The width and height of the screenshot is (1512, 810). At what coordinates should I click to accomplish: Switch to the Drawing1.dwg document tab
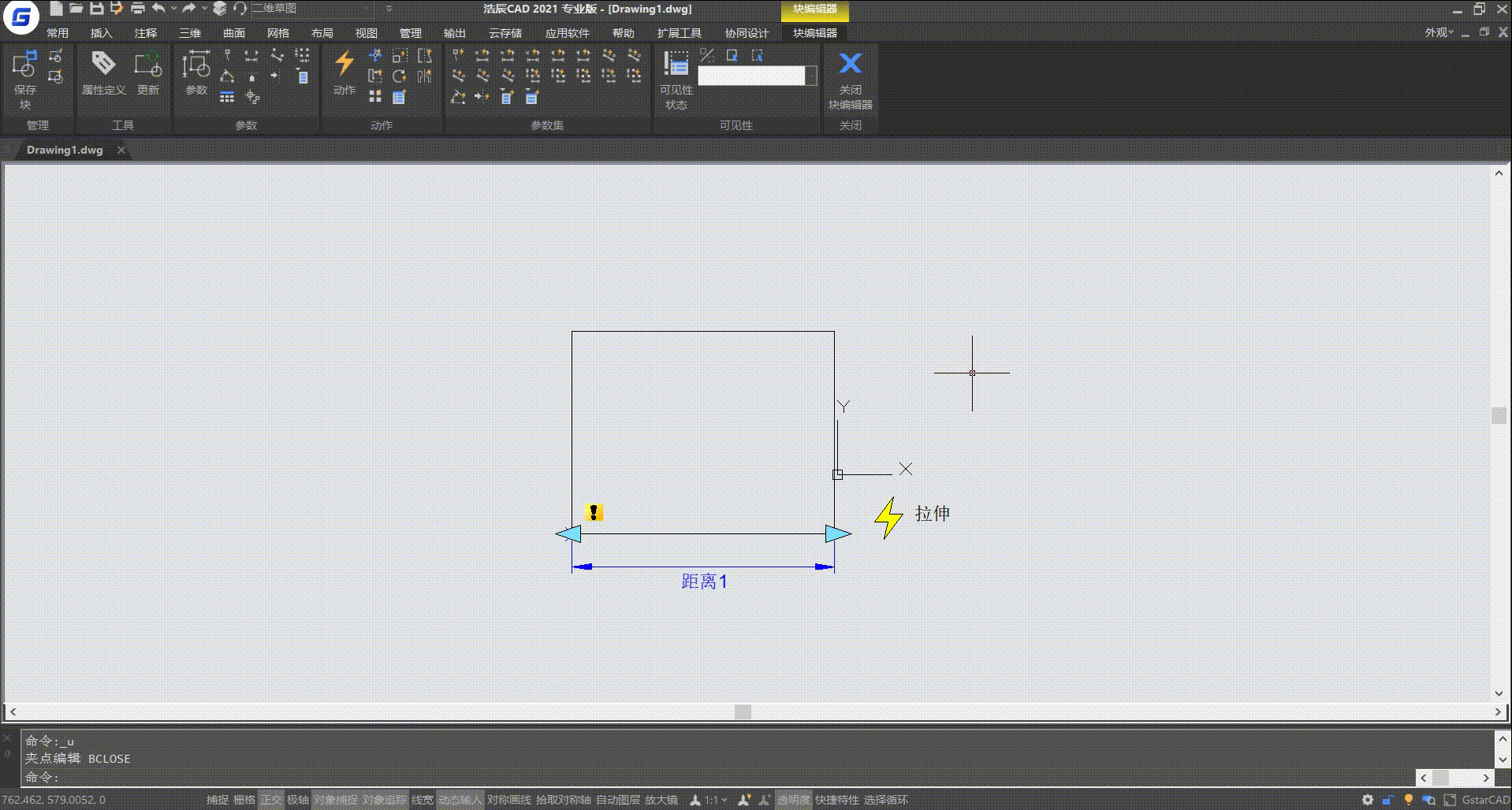[x=65, y=150]
